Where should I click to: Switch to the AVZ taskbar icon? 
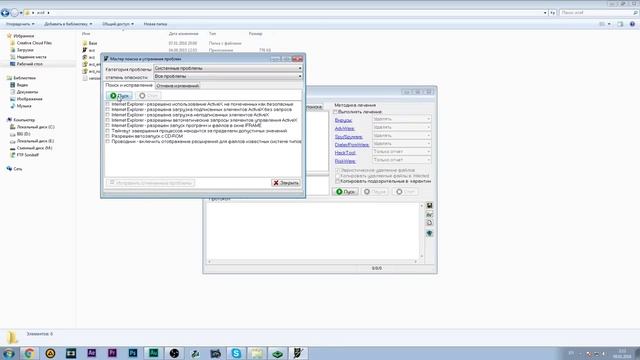(x=298, y=353)
